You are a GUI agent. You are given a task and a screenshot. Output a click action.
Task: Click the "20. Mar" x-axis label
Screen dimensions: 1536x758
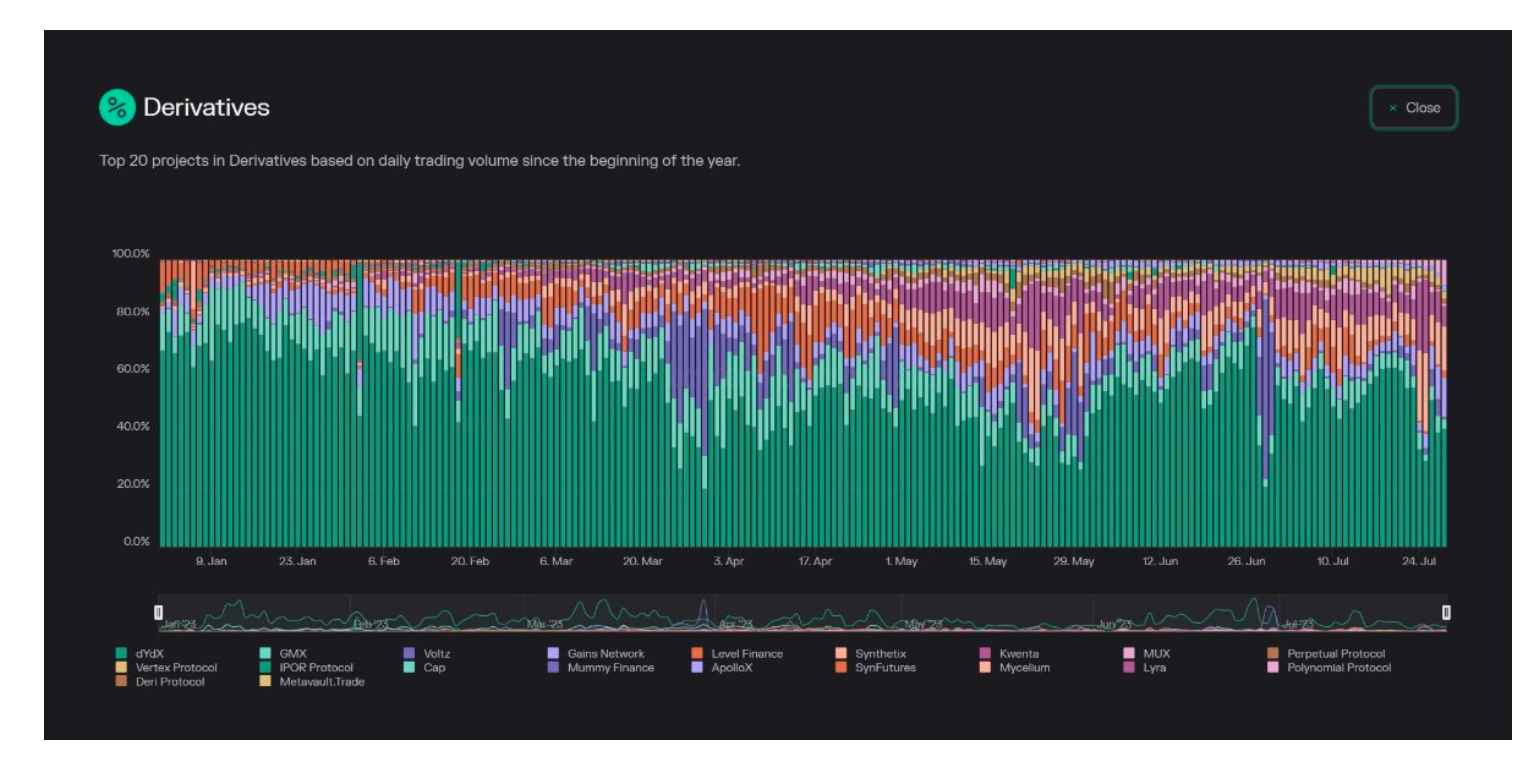643,562
